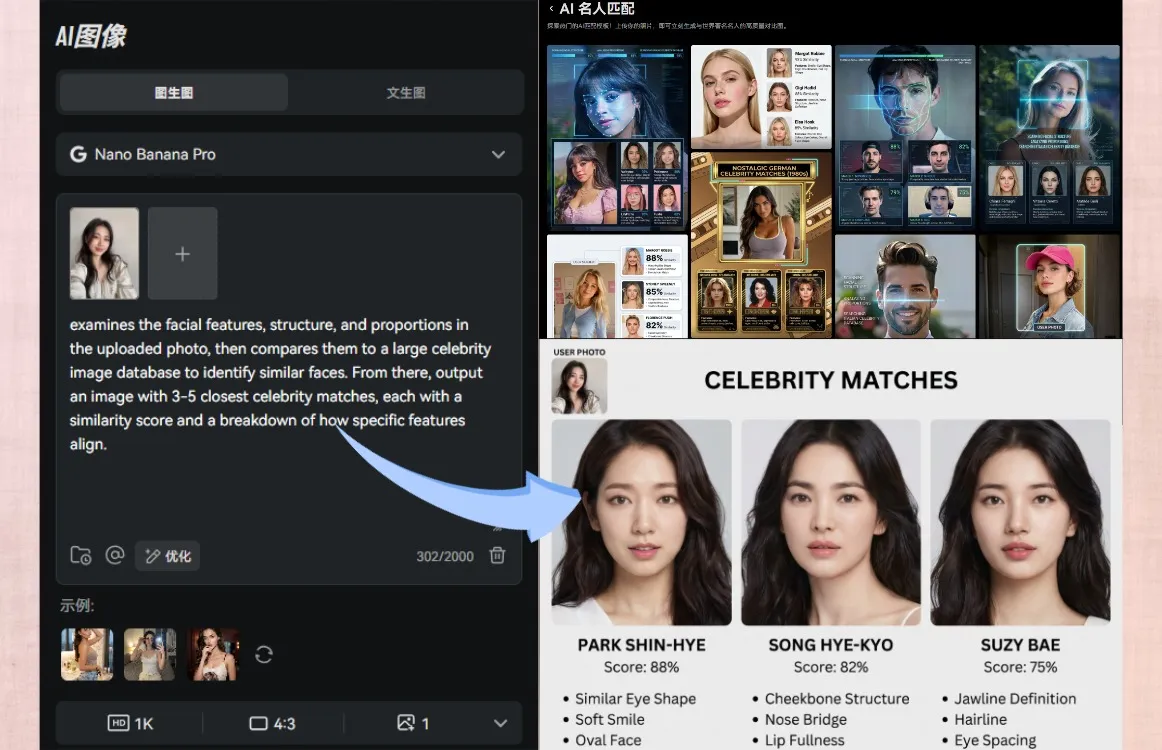
Task: Open the Nostalgic German Celebrity Matches template
Action: pos(761,245)
